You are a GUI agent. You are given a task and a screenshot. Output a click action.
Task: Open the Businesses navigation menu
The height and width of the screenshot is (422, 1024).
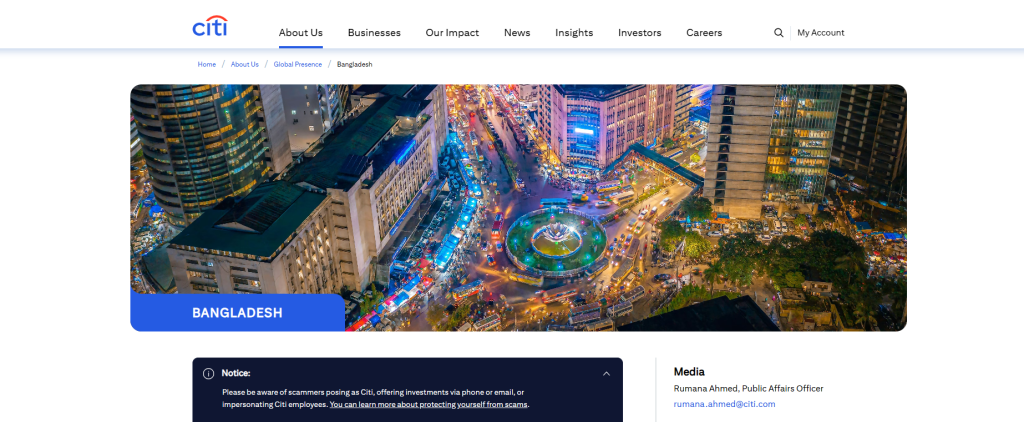[374, 33]
